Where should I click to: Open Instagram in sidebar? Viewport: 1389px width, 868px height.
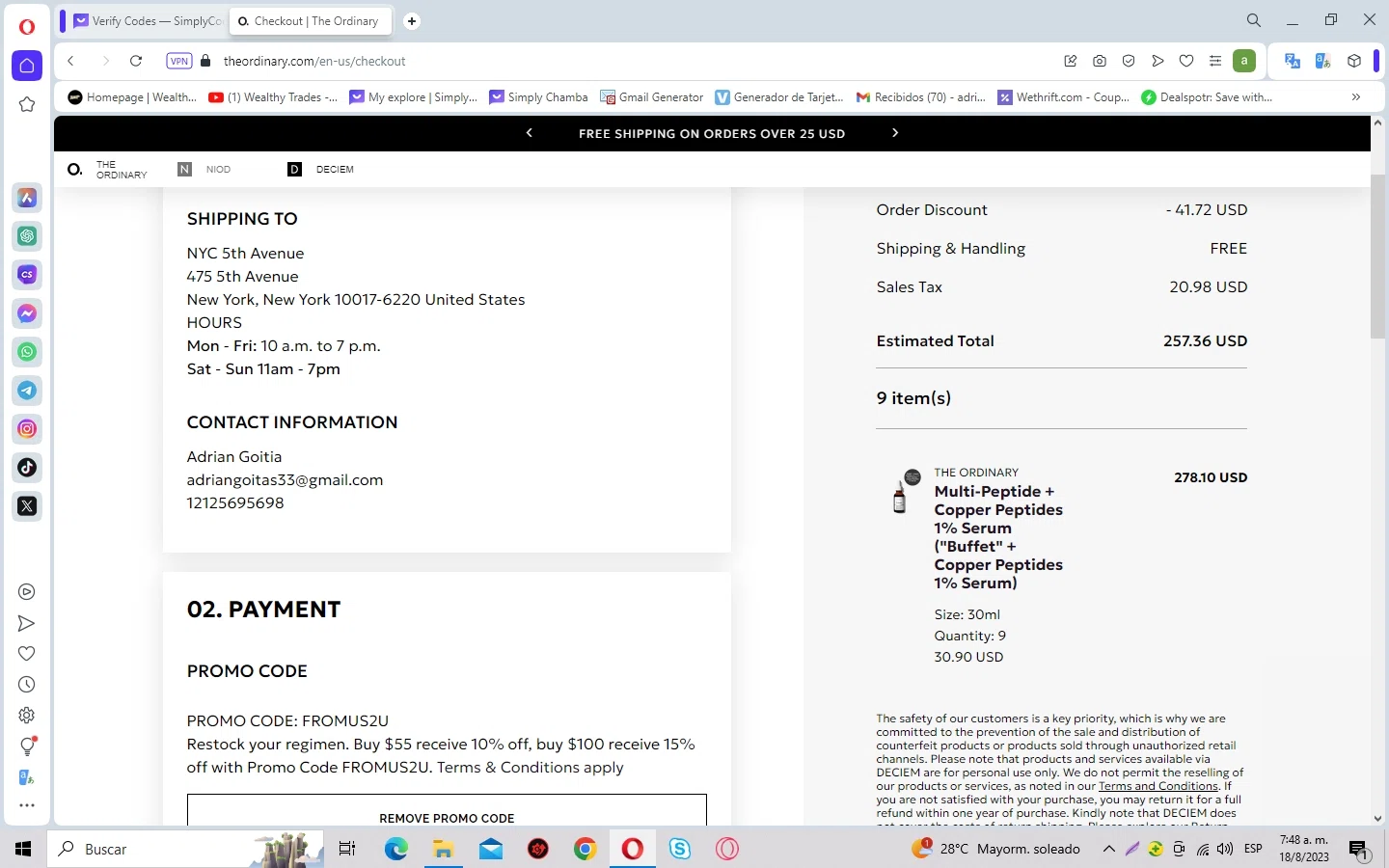coord(27,429)
